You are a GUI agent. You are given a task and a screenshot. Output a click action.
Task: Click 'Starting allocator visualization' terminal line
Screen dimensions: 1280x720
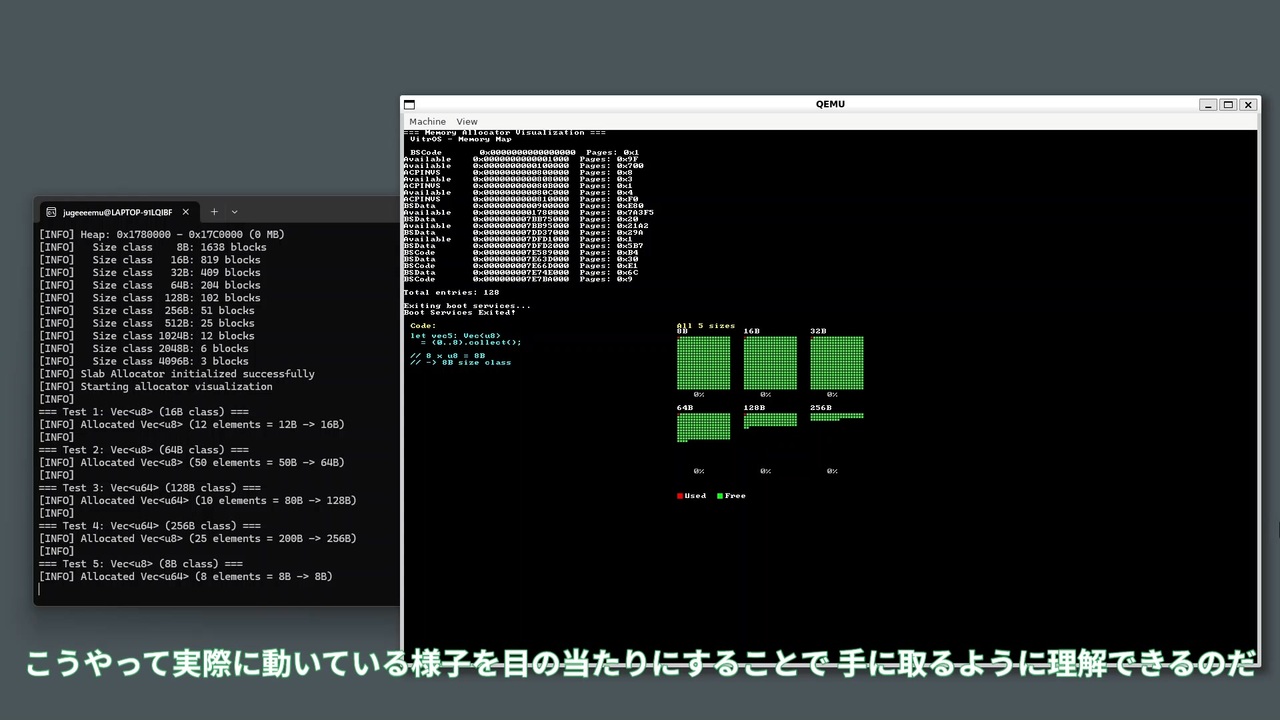[x=156, y=387]
